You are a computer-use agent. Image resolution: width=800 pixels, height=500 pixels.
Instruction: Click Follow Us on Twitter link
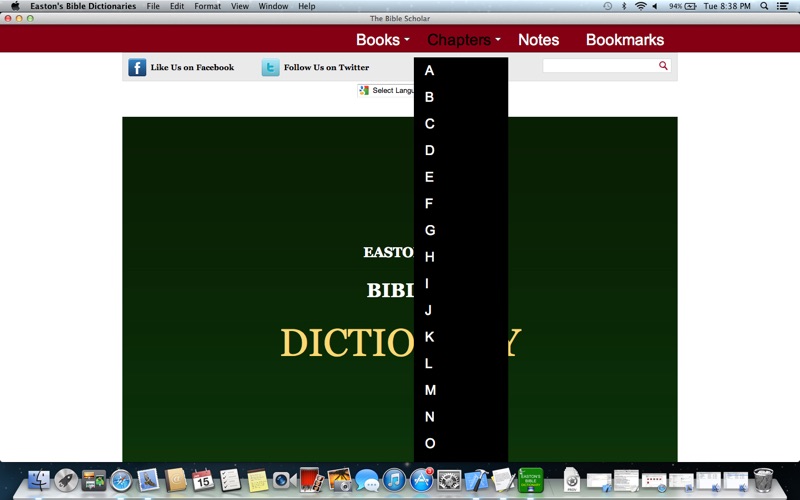(326, 67)
